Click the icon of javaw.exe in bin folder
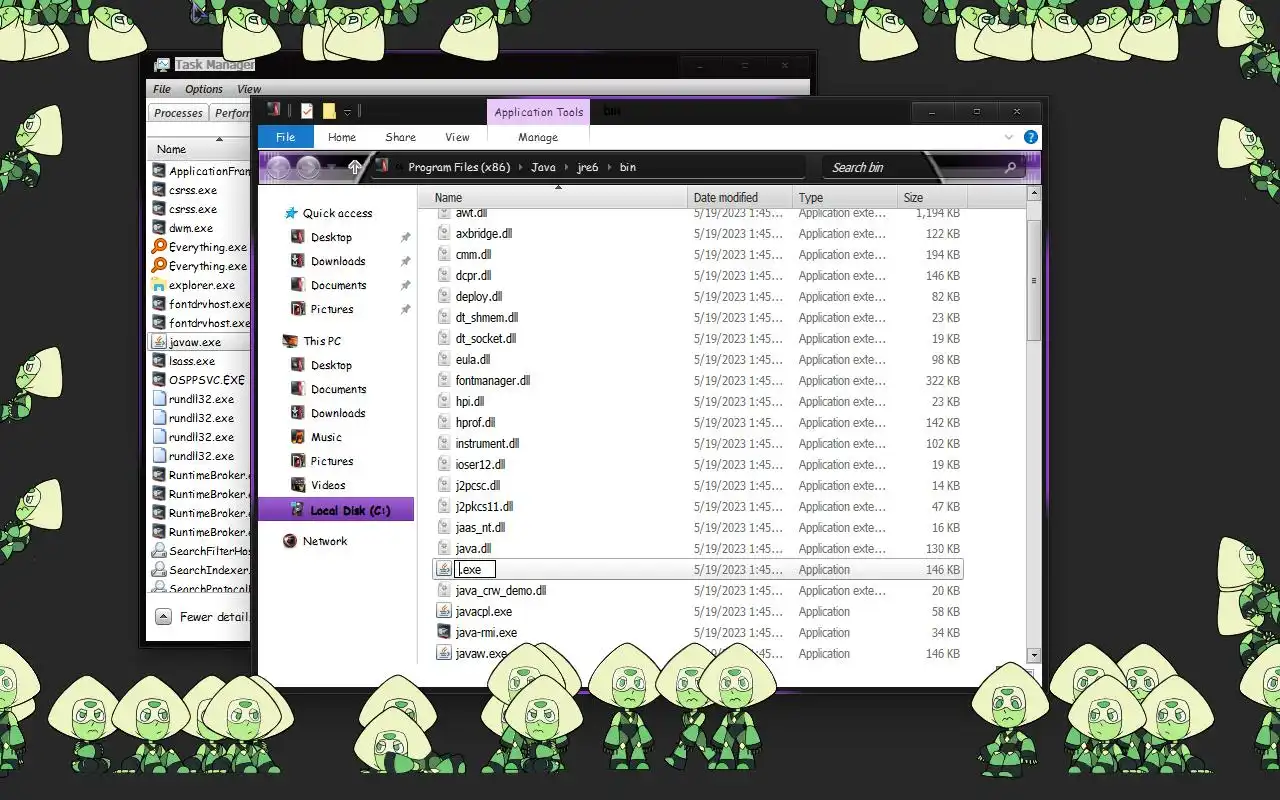This screenshot has width=1280, height=800. [x=444, y=653]
